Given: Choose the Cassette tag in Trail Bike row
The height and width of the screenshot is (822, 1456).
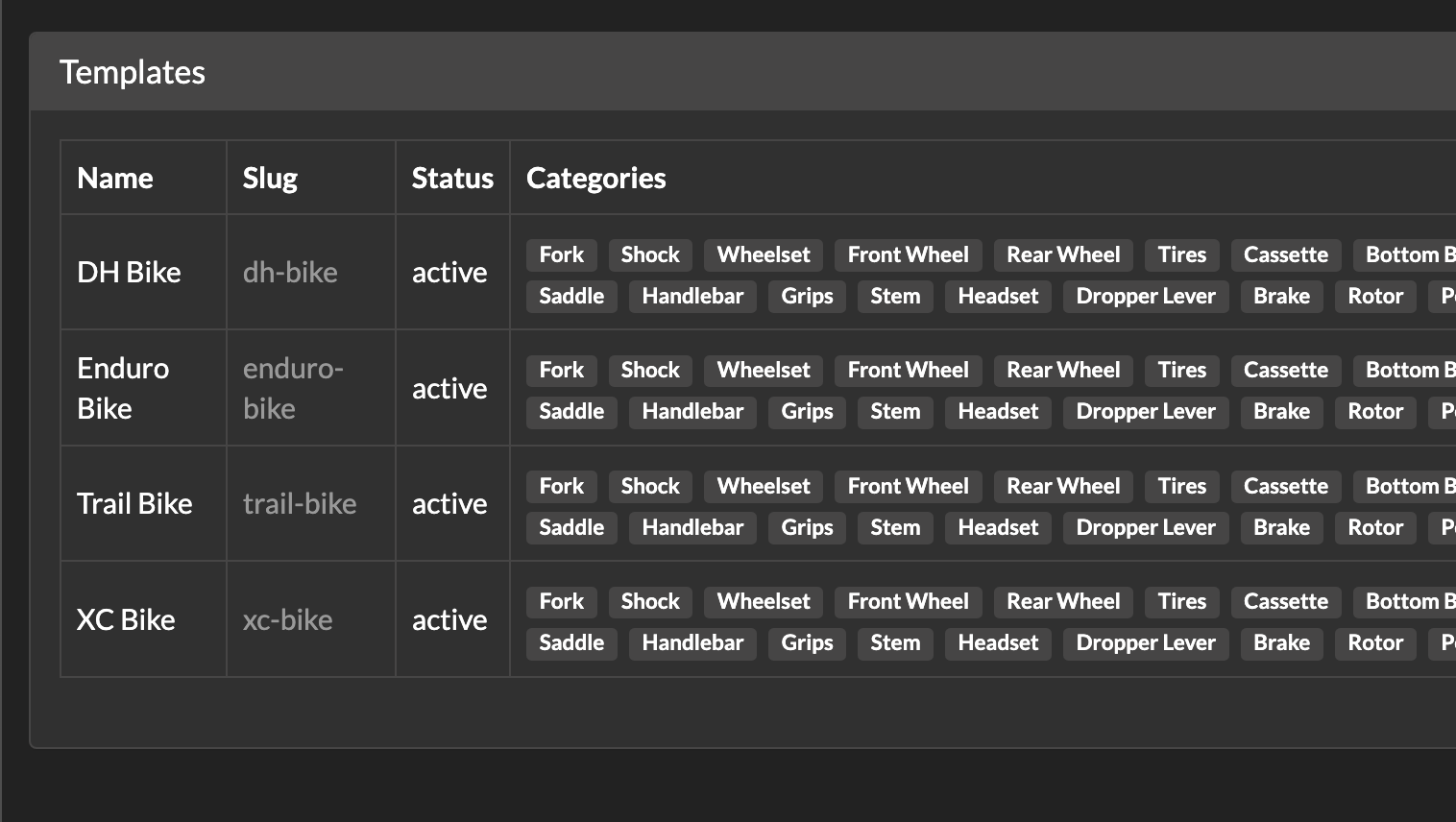Looking at the screenshot, I should pyautogui.click(x=1285, y=487).
